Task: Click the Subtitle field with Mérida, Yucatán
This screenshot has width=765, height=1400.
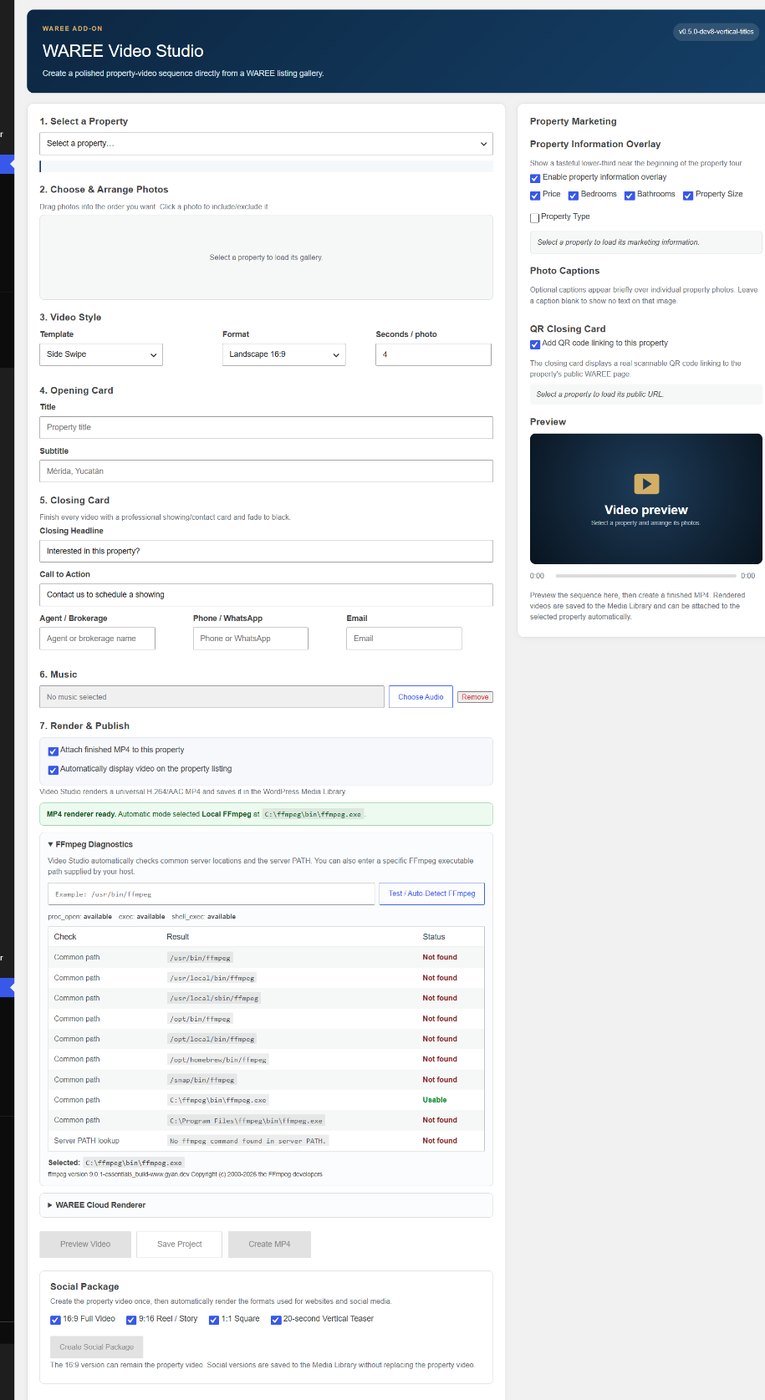Action: pyautogui.click(x=266, y=471)
